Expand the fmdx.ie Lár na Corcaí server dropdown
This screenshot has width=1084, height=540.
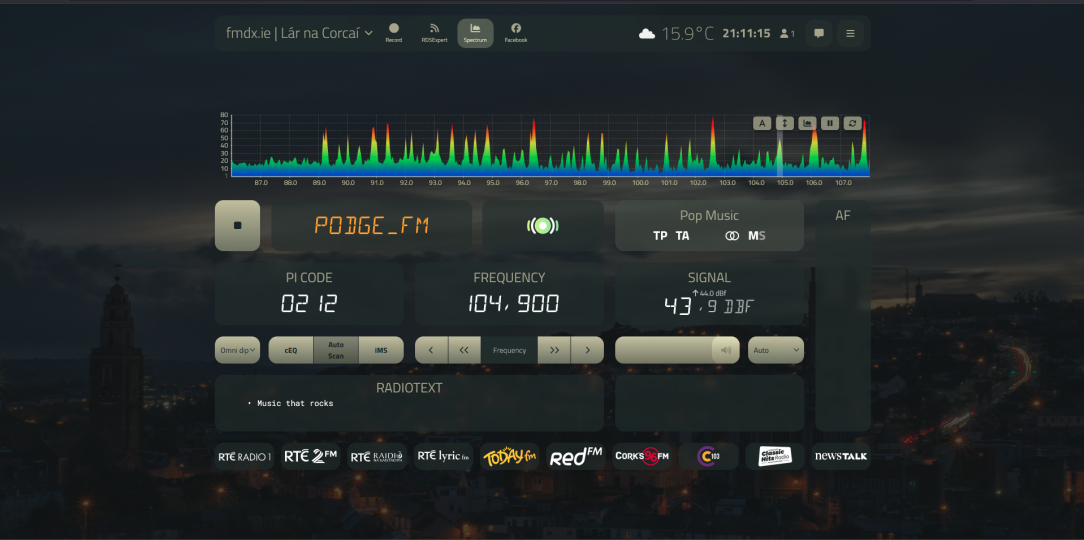[299, 33]
